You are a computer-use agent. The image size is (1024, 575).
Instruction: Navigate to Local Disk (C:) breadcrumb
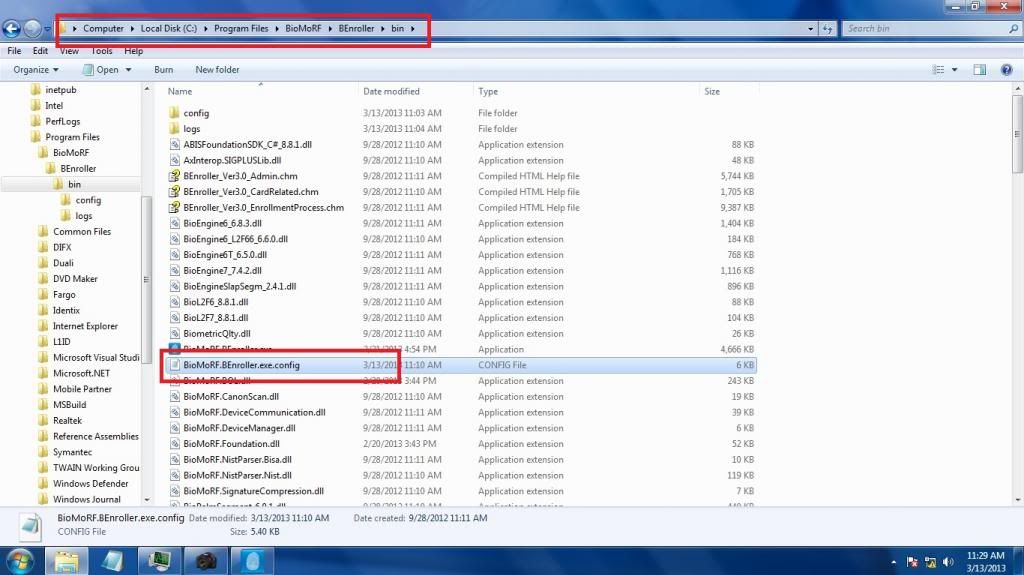(x=168, y=29)
